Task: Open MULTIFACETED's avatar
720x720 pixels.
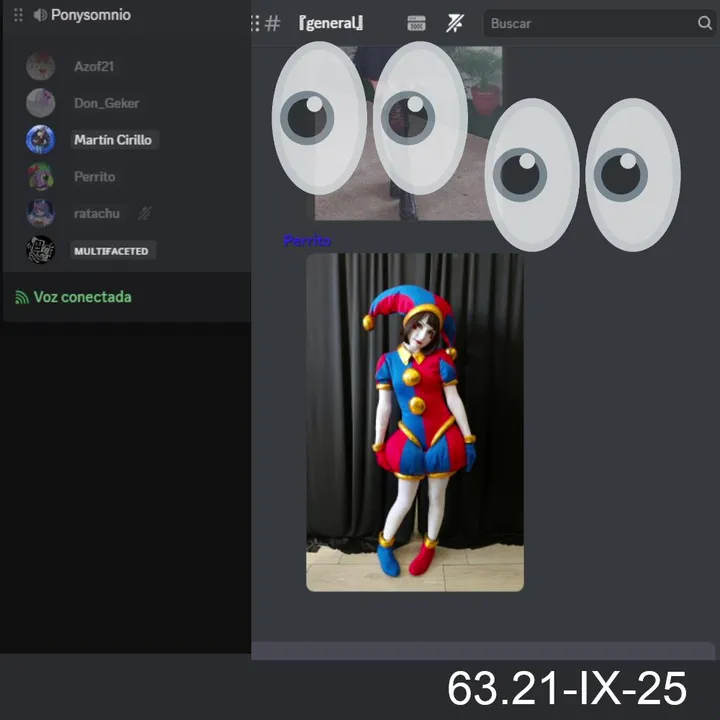Action: coord(40,250)
